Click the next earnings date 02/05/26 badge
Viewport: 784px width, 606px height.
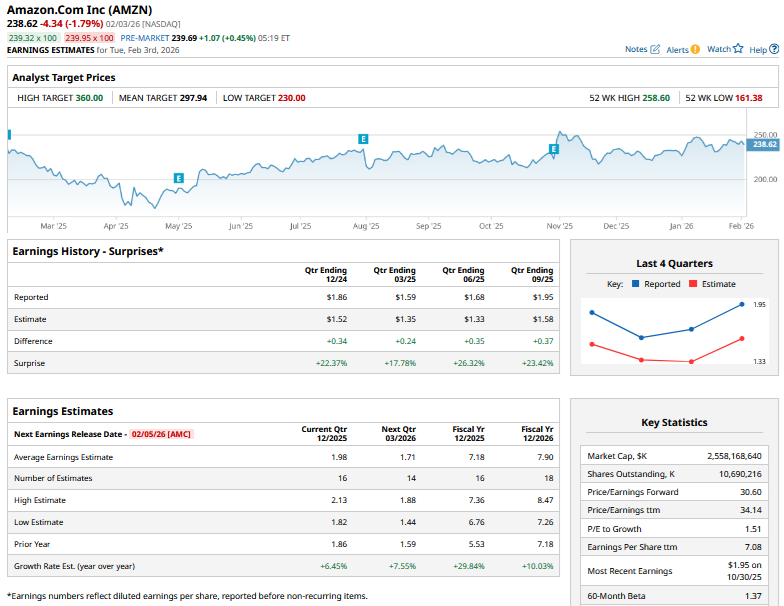pyautogui.click(x=160, y=434)
